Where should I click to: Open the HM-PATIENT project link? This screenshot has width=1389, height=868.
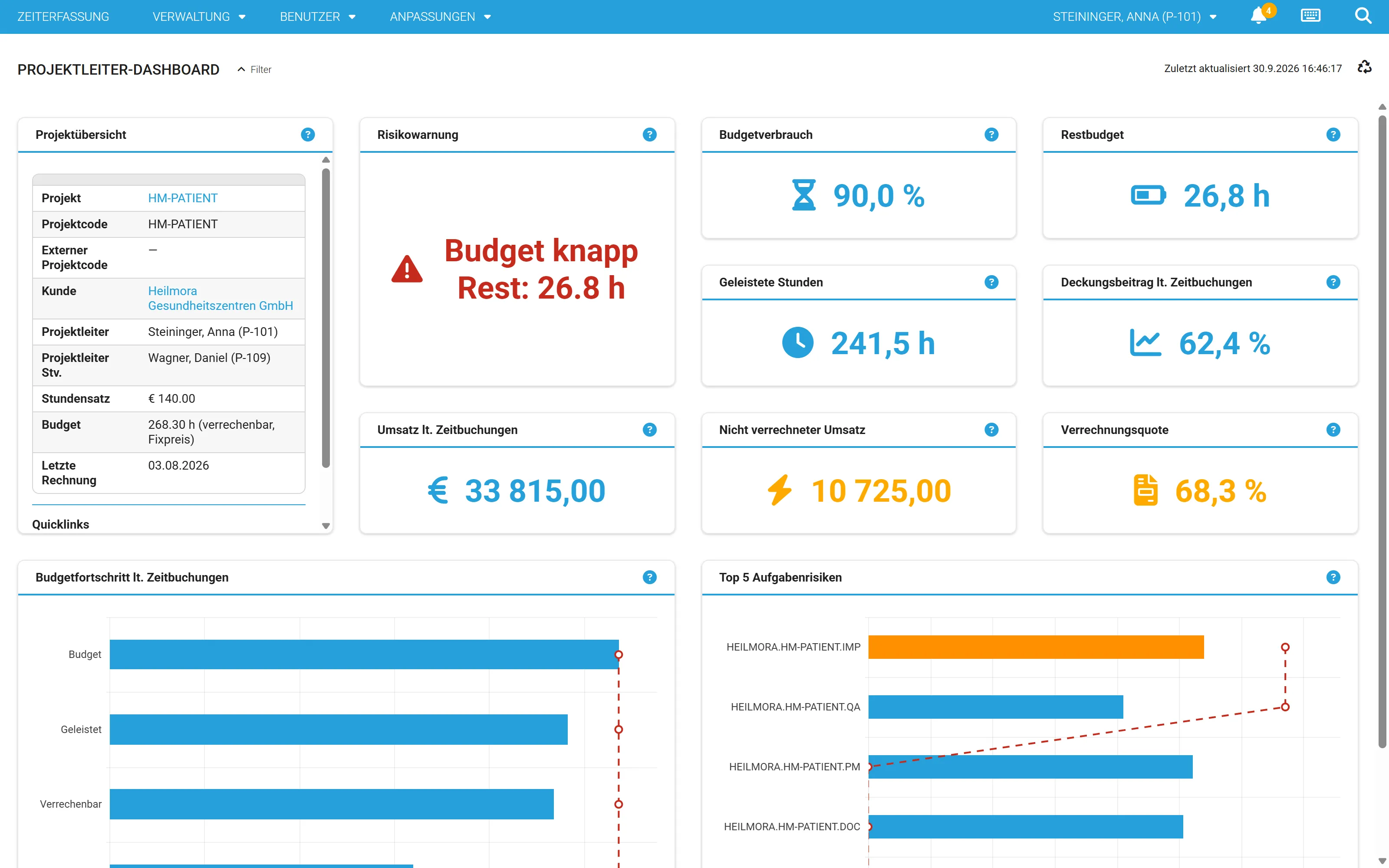[182, 198]
